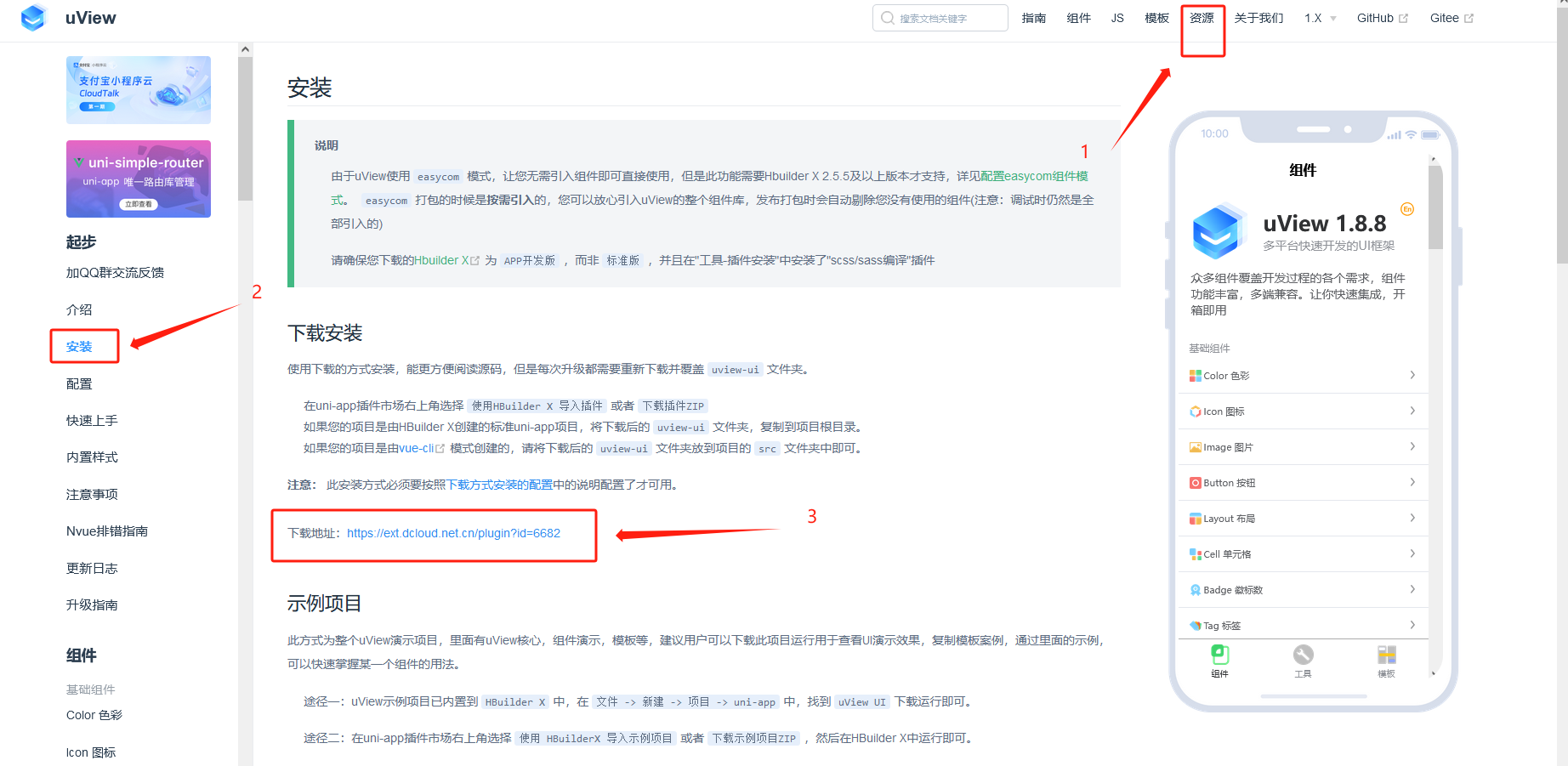Click the Tag 标签 icon in the phone list
1568x766 pixels.
point(1196,626)
